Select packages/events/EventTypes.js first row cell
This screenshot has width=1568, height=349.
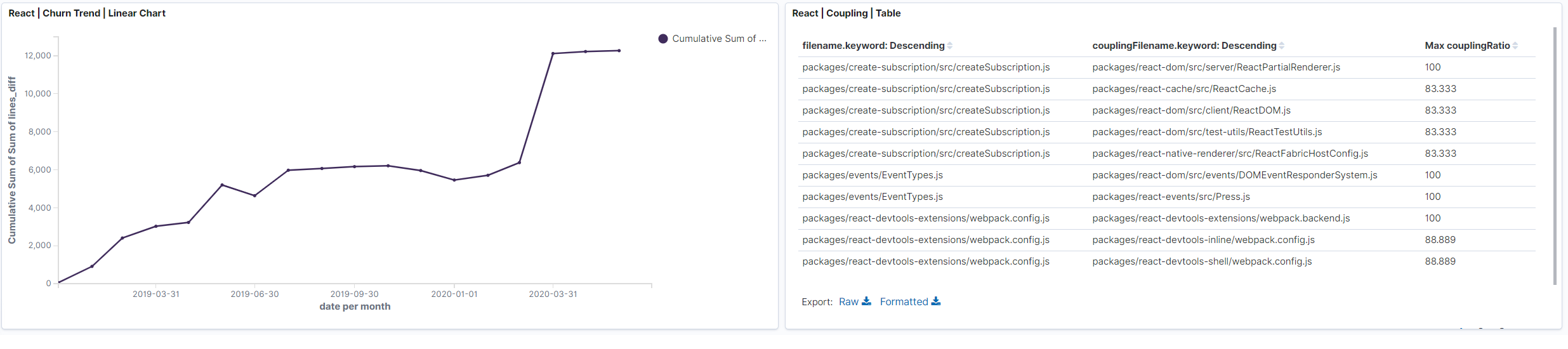point(873,175)
